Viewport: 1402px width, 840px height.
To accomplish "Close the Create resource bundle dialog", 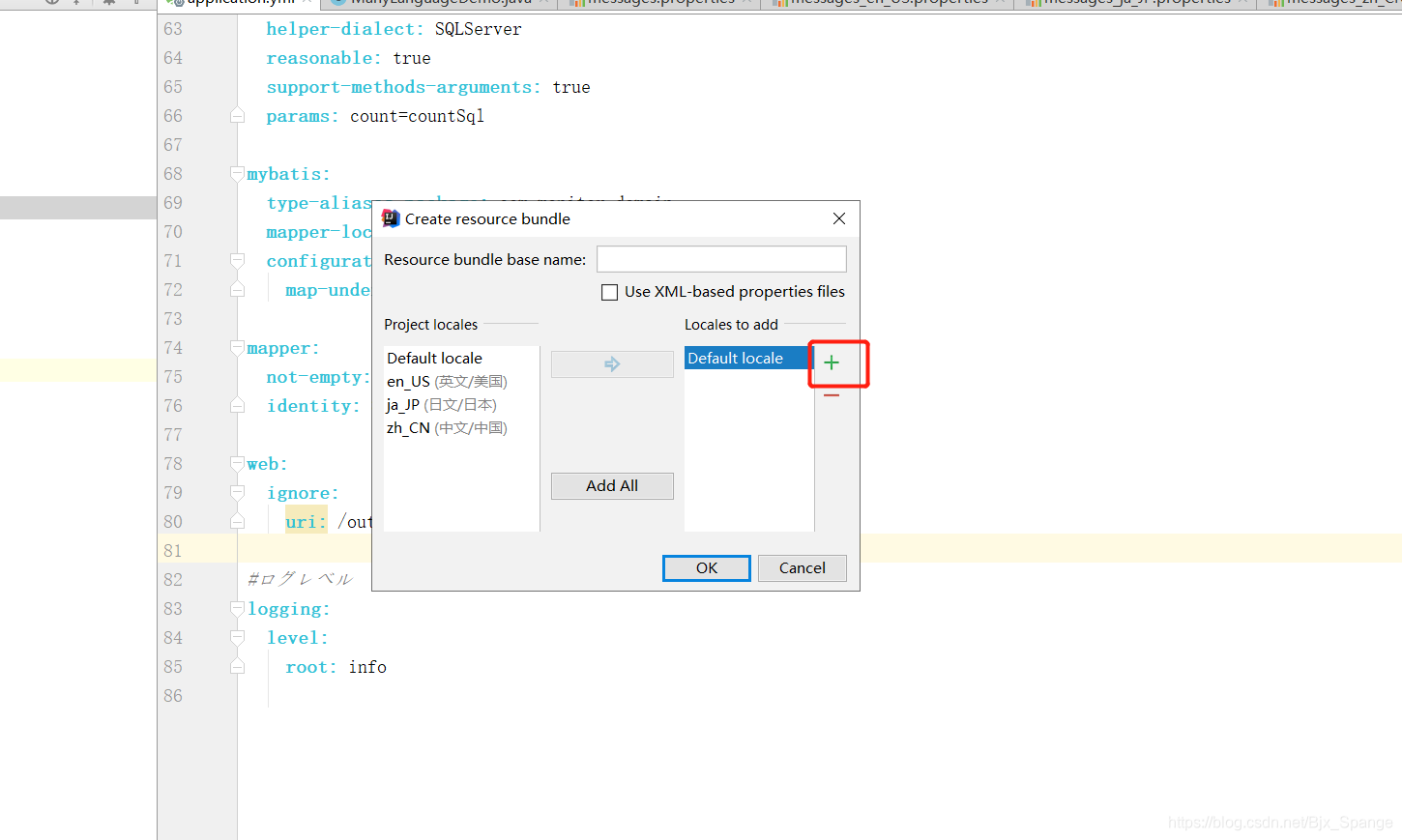I will (839, 218).
